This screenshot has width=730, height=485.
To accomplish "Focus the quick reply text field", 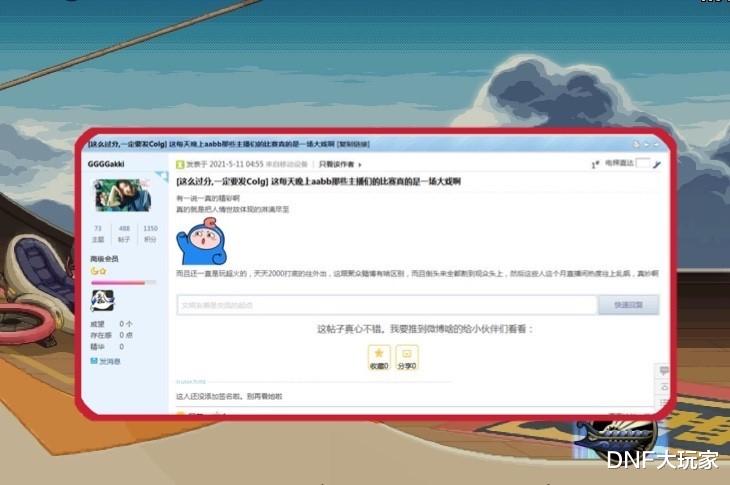I will pos(387,305).
